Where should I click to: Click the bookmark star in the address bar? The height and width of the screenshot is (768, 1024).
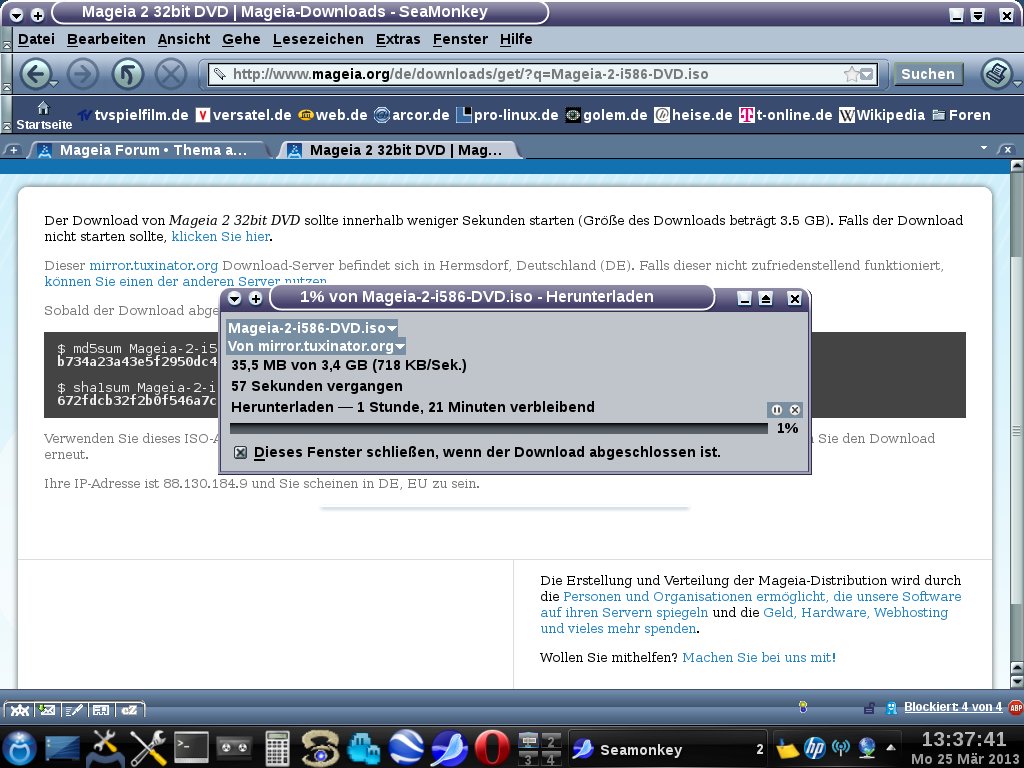coord(851,74)
